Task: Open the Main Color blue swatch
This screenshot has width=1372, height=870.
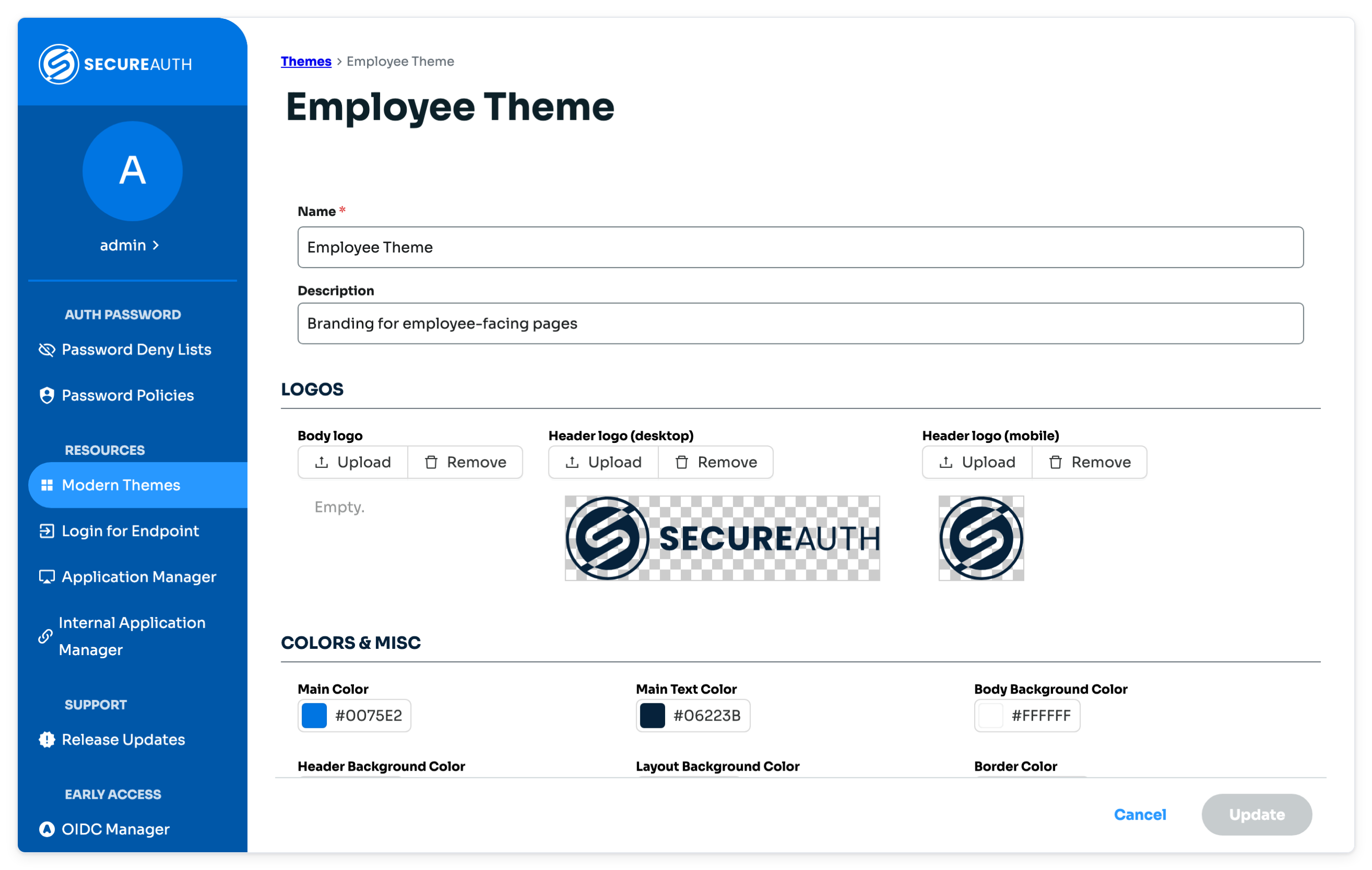Action: click(x=314, y=716)
